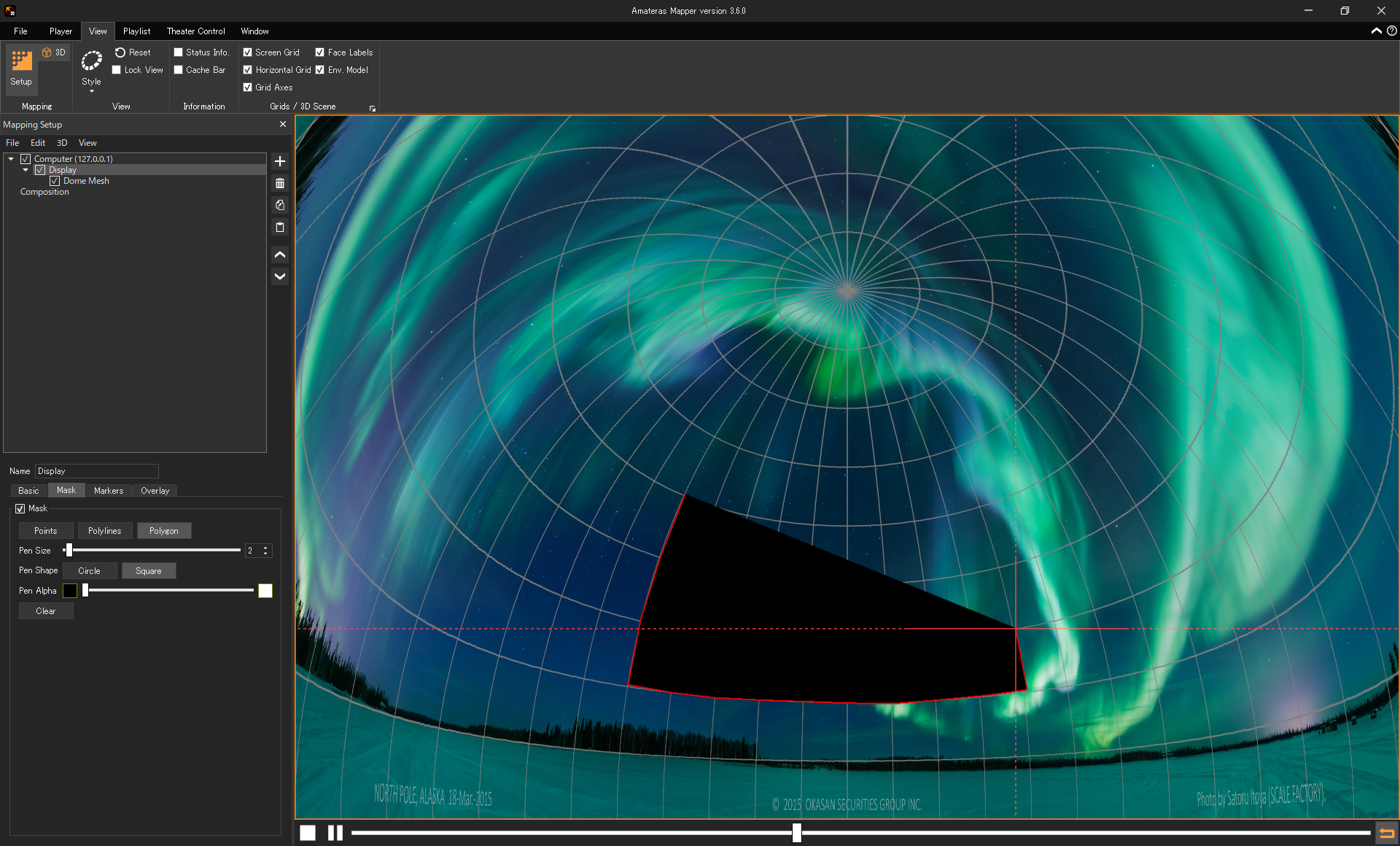Image resolution: width=1400 pixels, height=846 pixels.
Task: Select the Dome Mesh tree item
Action: coord(86,181)
